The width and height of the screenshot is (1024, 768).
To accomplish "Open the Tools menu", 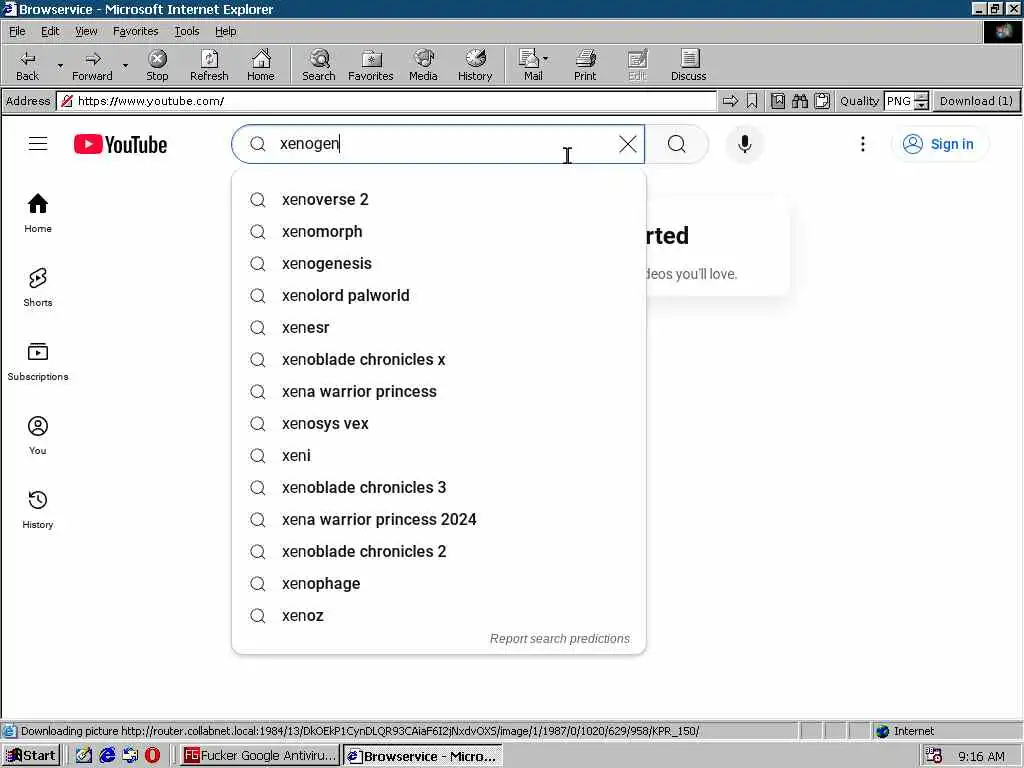I will [186, 31].
